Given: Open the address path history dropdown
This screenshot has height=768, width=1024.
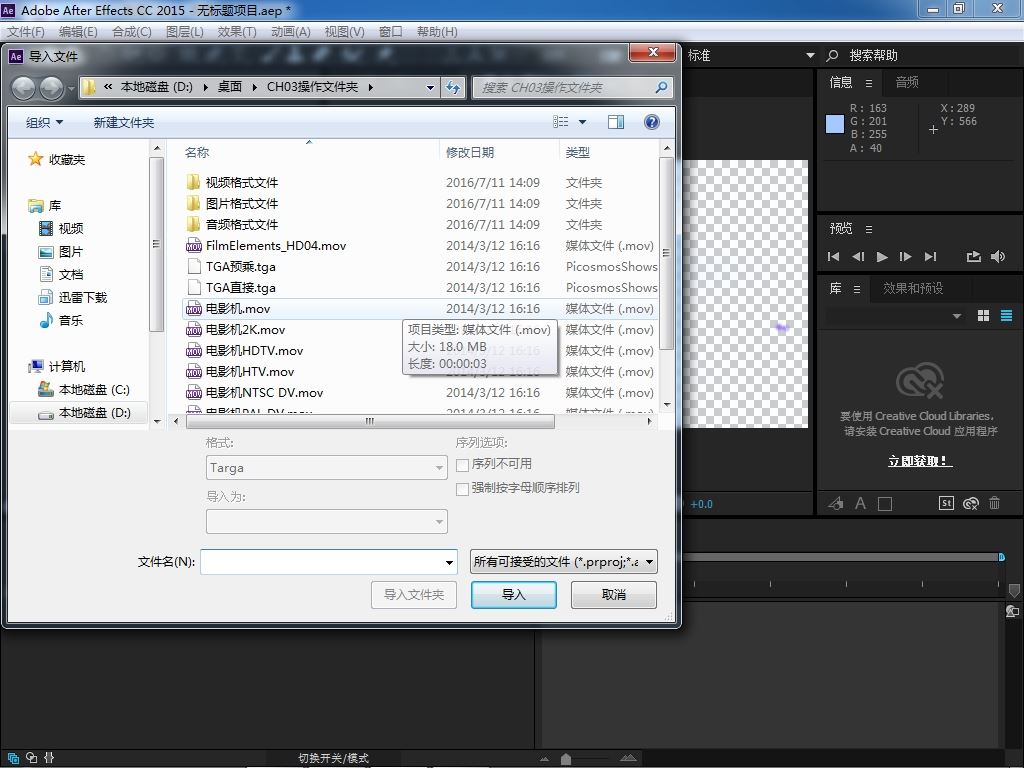Looking at the screenshot, I should coord(430,88).
